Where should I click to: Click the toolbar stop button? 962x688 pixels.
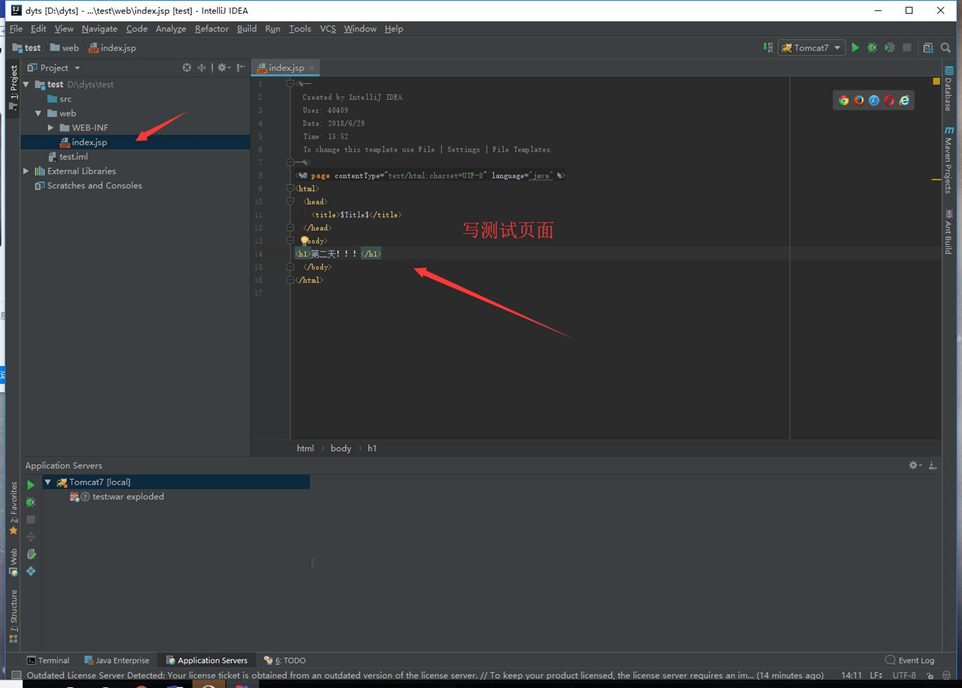click(907, 47)
